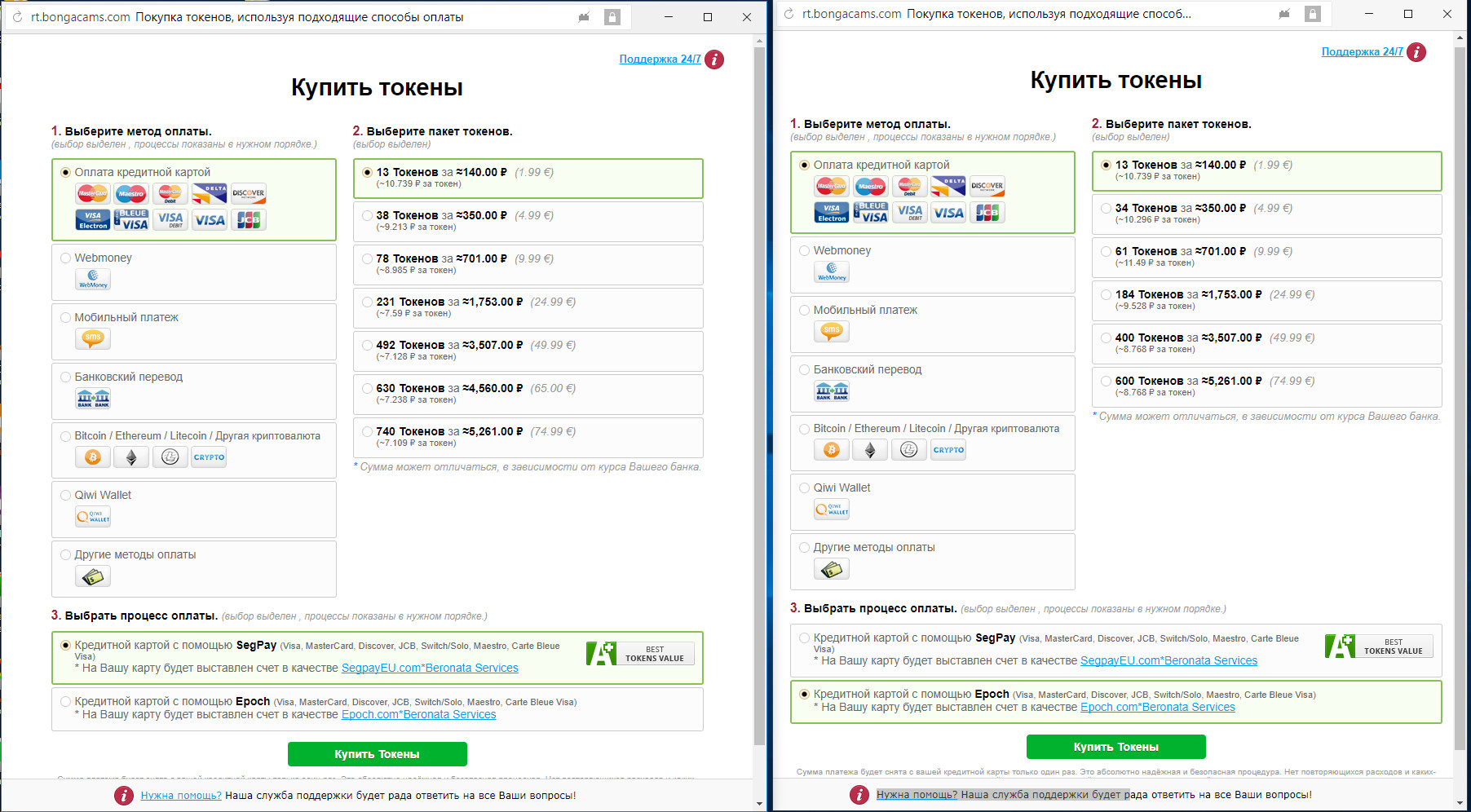
Task: Select Webmoney payment method in left window
Action: [x=66, y=258]
